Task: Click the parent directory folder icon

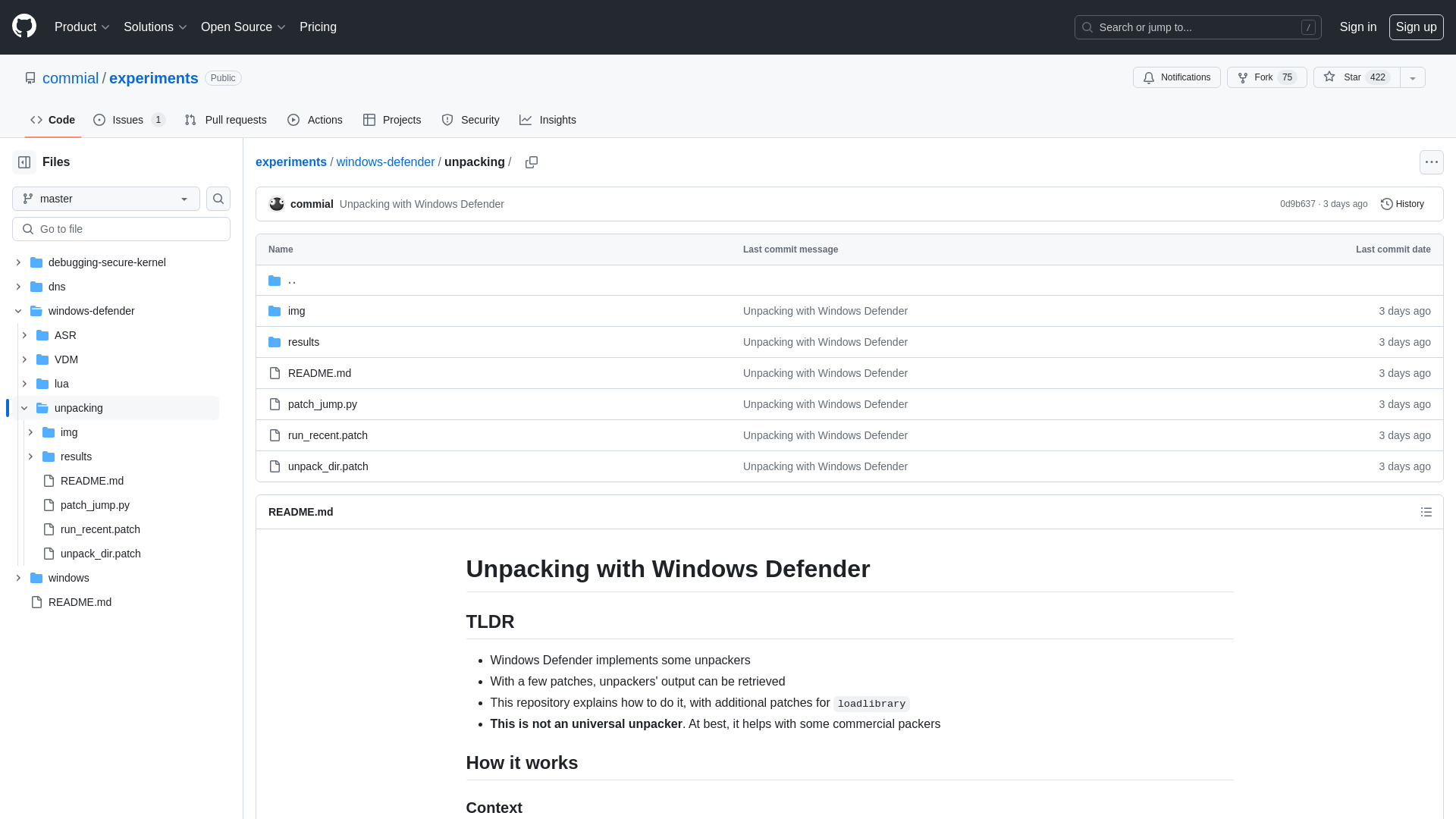Action: point(275,281)
